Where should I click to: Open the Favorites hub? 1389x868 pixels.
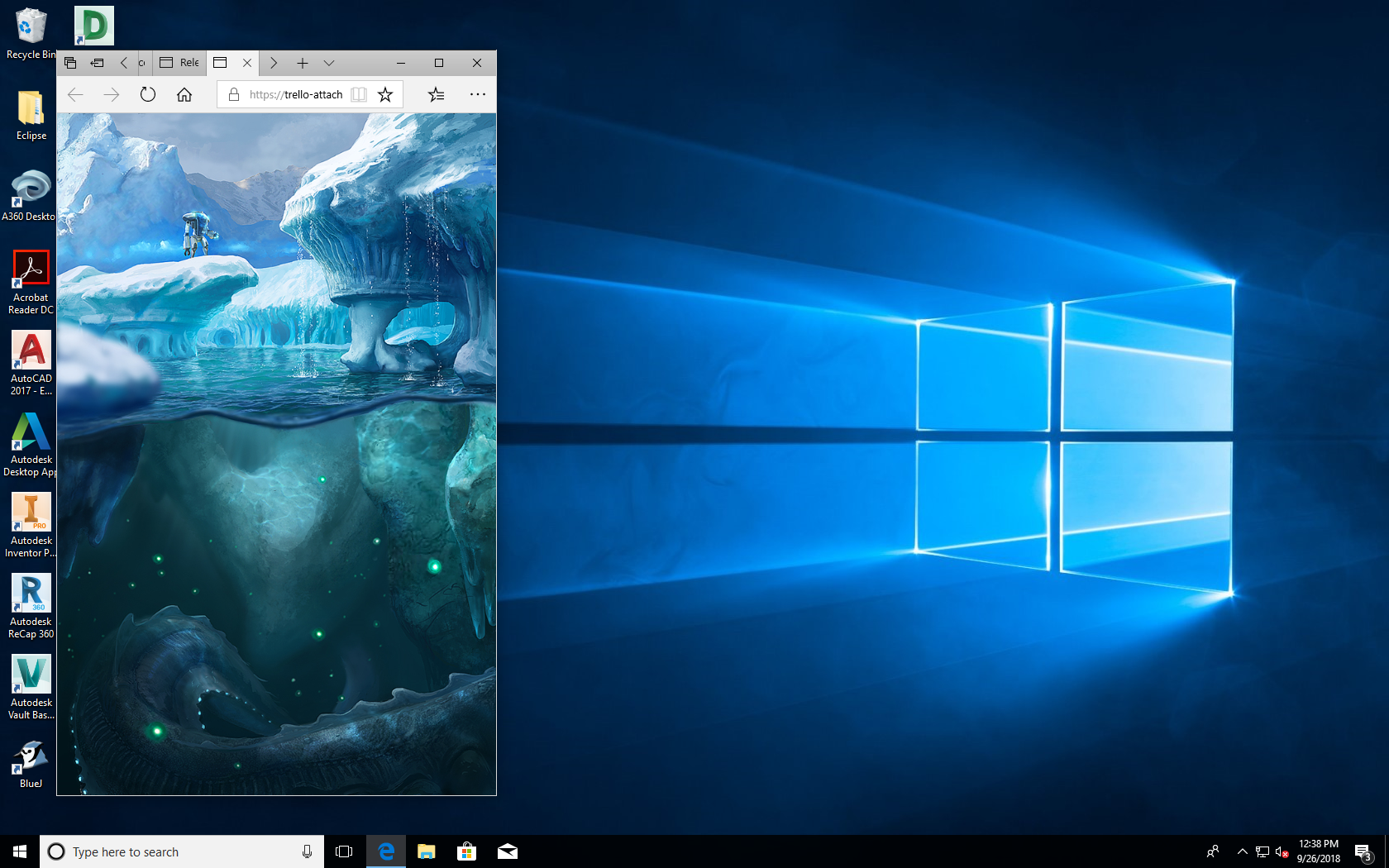click(x=437, y=95)
